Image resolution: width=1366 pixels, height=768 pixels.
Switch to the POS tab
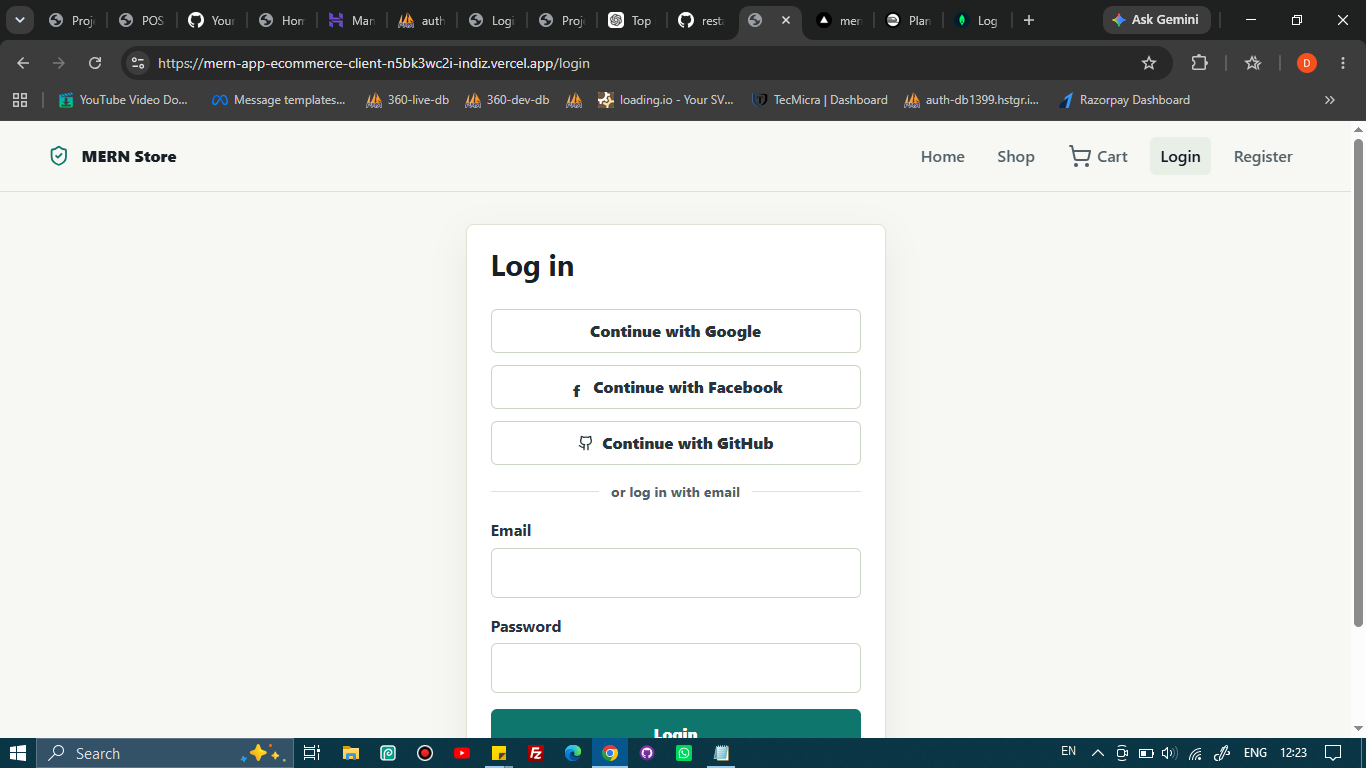(x=141, y=20)
